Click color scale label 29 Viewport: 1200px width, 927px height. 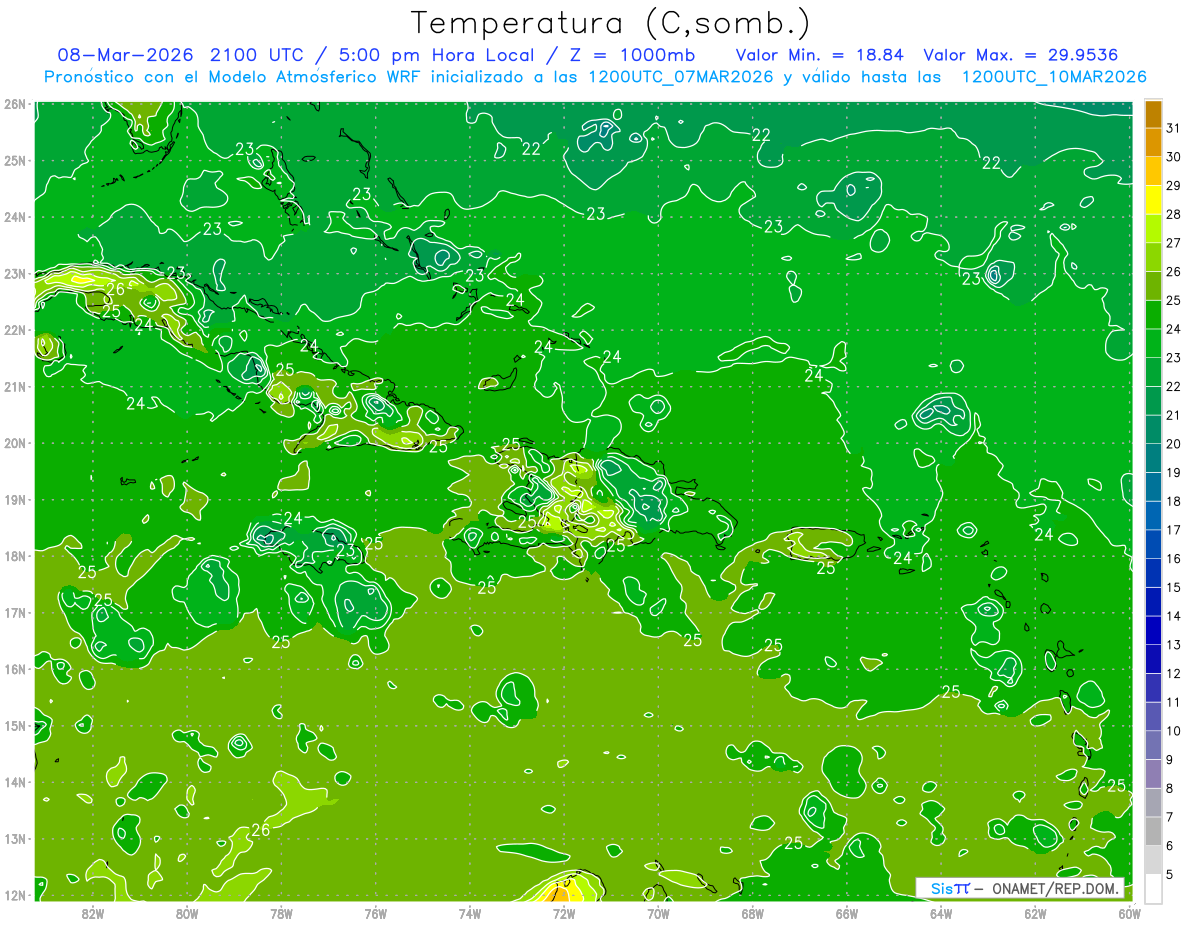[x=1174, y=186]
